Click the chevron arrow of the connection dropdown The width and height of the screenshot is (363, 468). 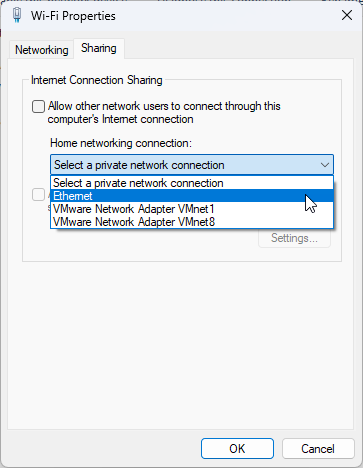pos(325,165)
